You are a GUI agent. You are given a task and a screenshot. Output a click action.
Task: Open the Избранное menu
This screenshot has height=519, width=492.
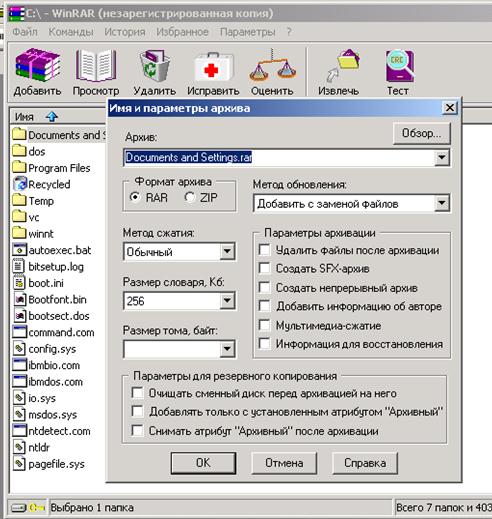[182, 32]
